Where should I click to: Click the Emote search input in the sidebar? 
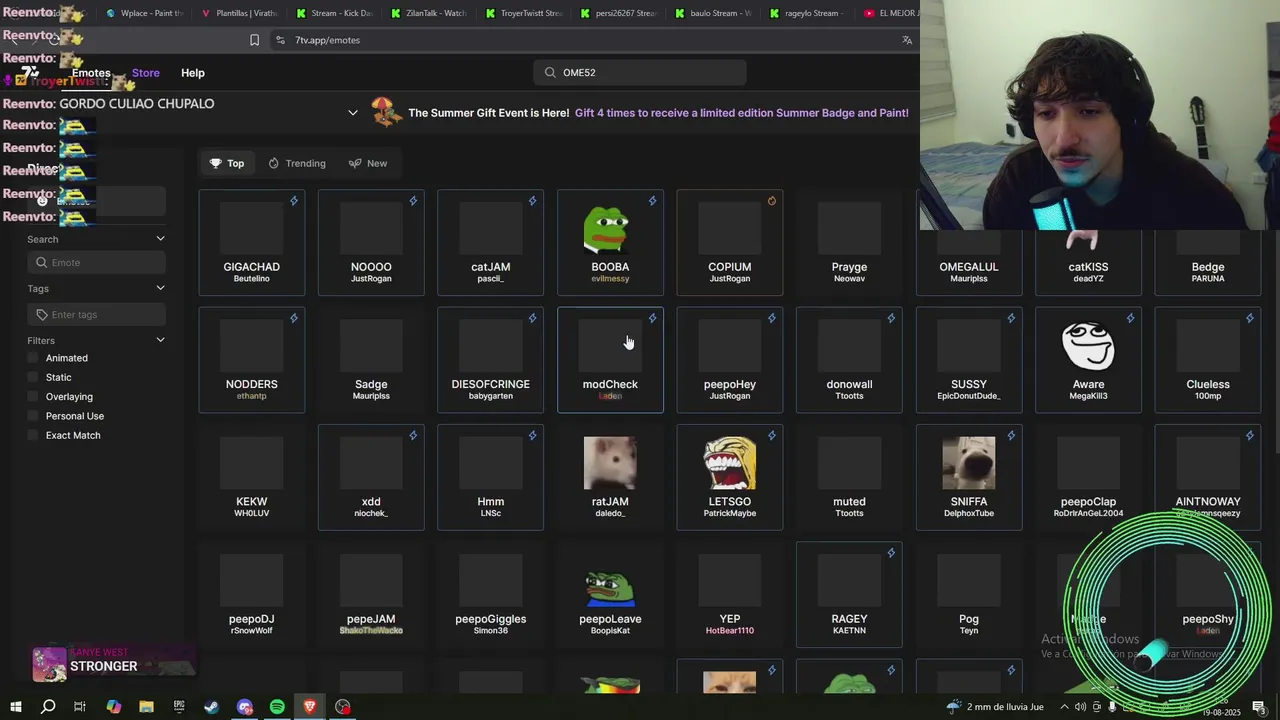tap(96, 262)
